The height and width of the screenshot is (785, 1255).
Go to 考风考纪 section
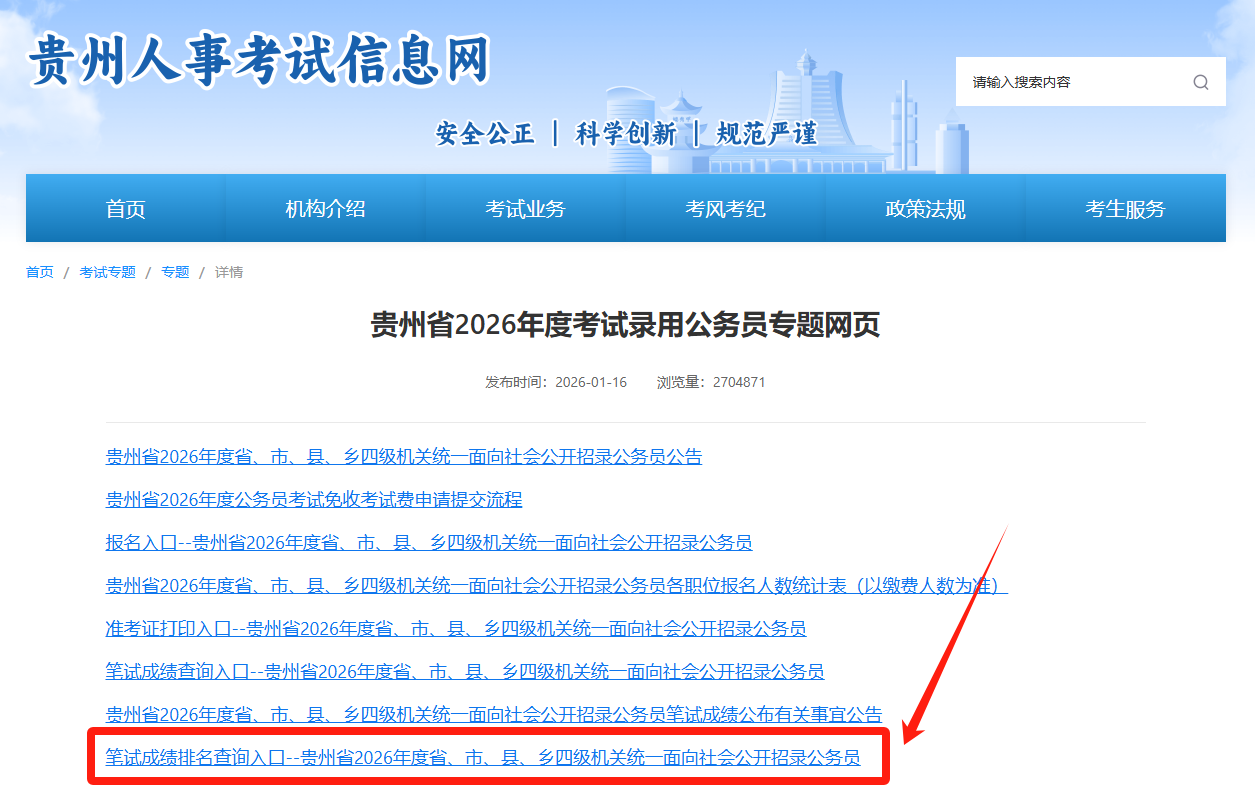click(x=725, y=209)
